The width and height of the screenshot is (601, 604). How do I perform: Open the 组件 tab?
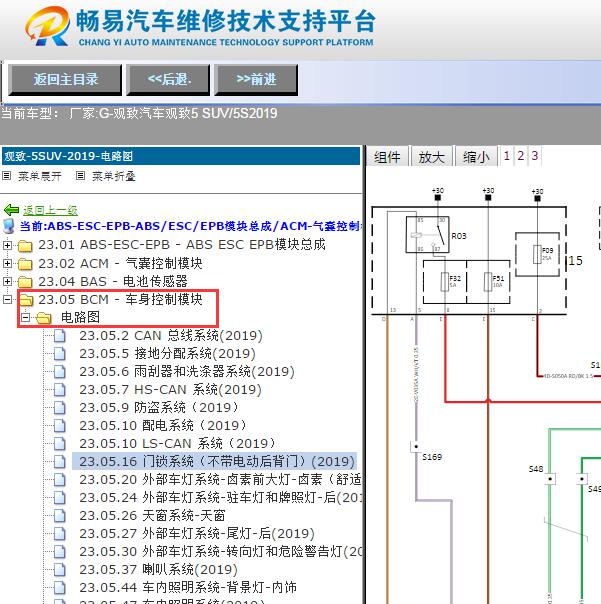387,157
